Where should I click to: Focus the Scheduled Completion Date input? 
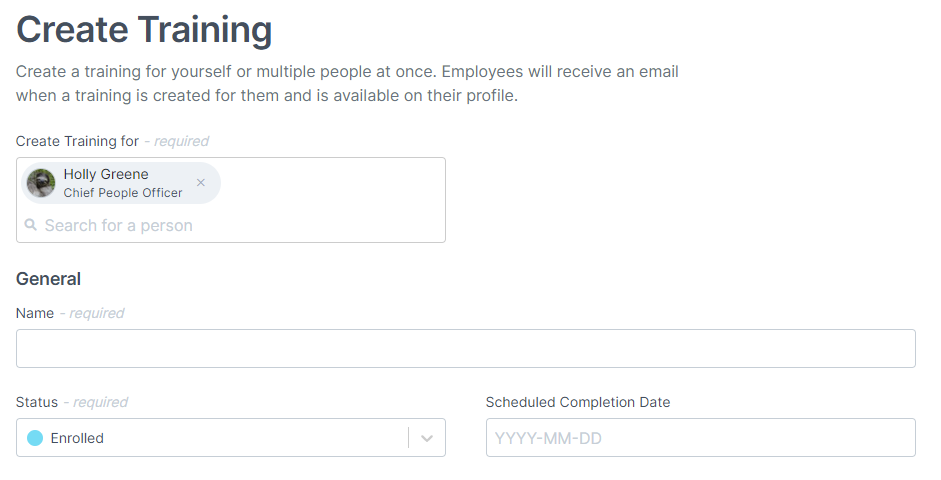pos(700,438)
